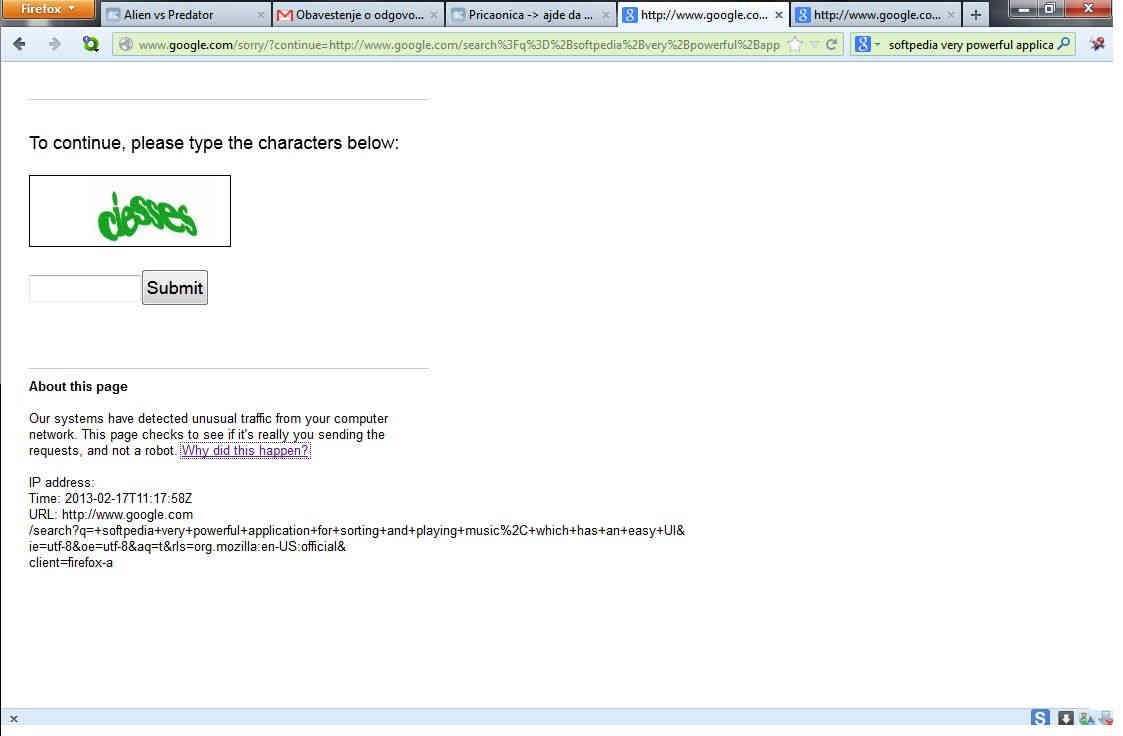
Task: Switch to the Alien vs Predator tab
Action: pos(185,14)
